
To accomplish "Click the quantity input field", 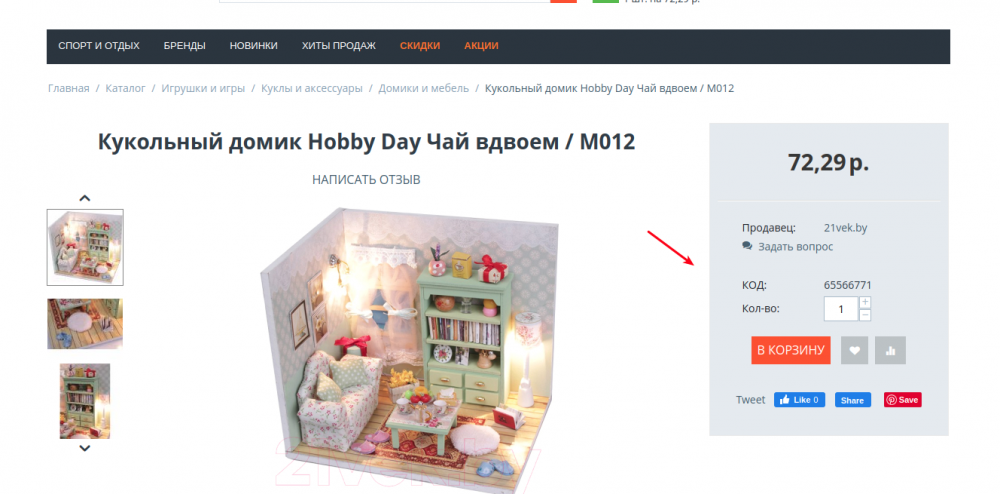I will 841,309.
